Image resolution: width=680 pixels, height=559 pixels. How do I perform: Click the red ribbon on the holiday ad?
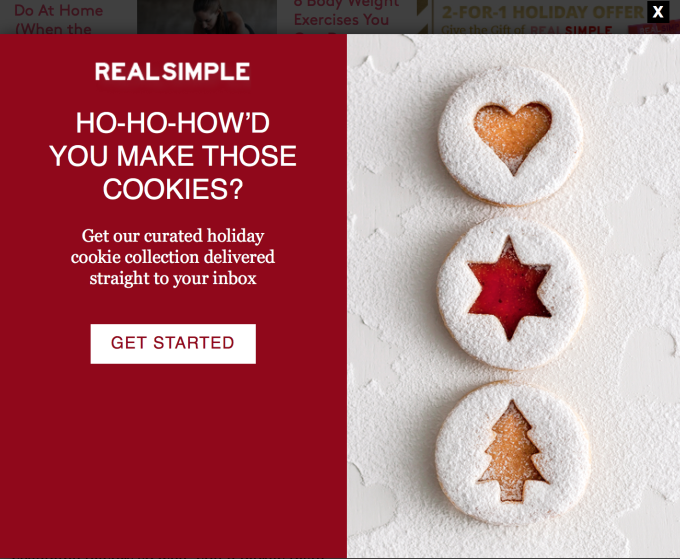click(654, 29)
